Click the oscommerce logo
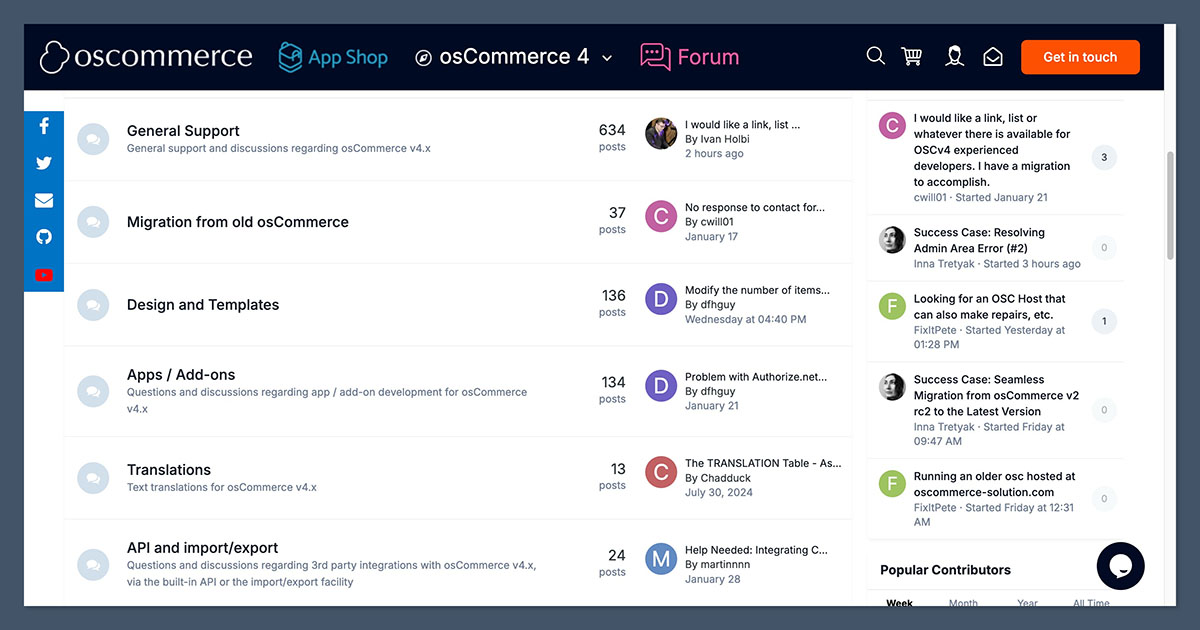The width and height of the screenshot is (1200, 630). (146, 57)
